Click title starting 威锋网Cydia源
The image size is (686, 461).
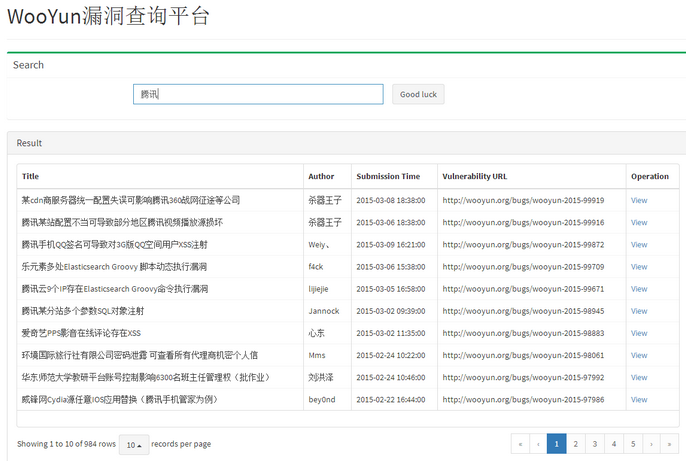click(x=120, y=400)
